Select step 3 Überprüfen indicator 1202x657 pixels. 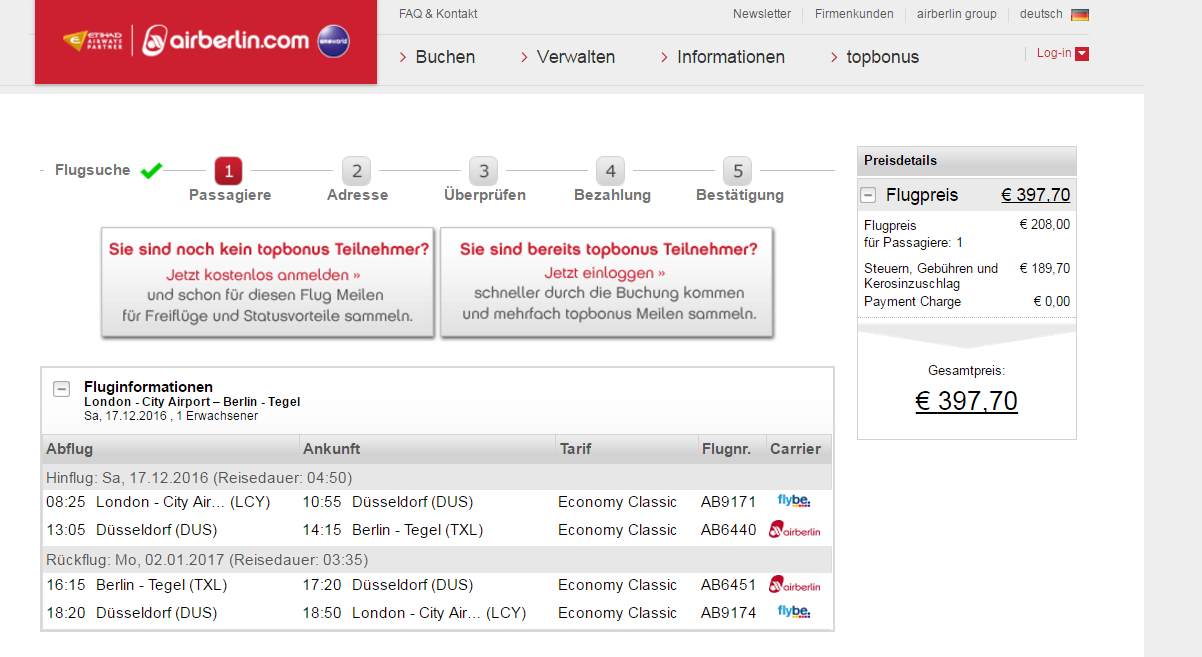click(x=484, y=171)
